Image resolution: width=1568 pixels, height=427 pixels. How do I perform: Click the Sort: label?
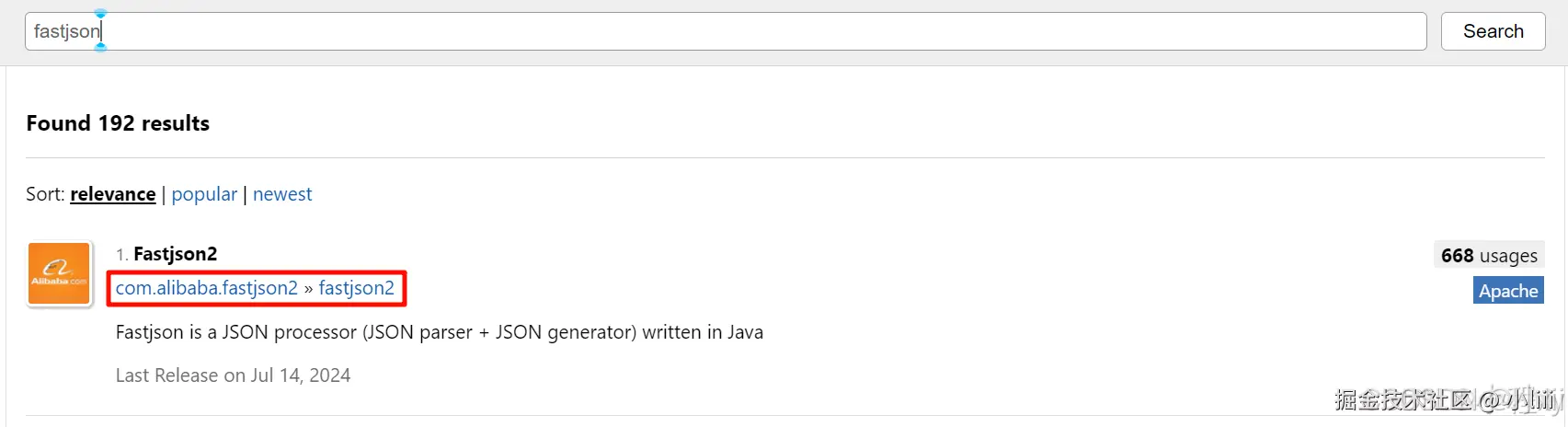[x=45, y=194]
